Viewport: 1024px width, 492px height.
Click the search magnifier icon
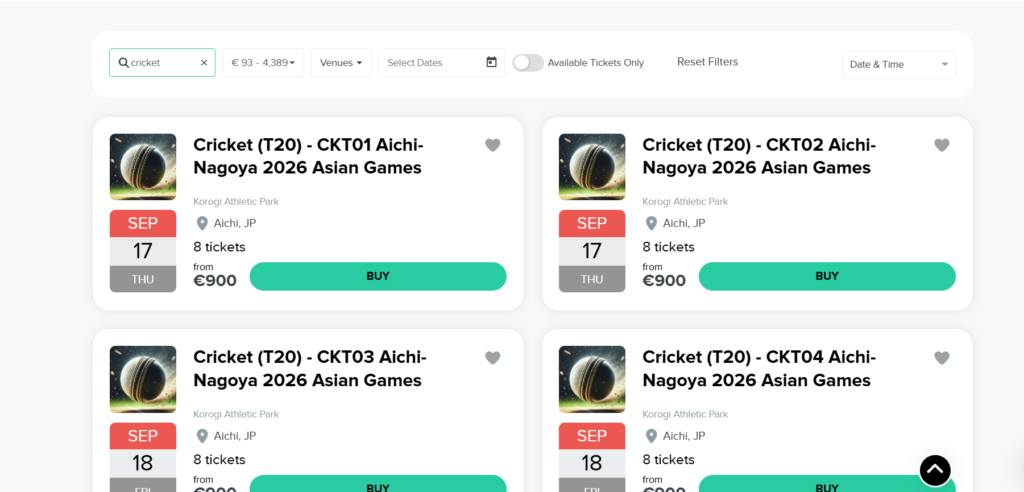click(123, 63)
